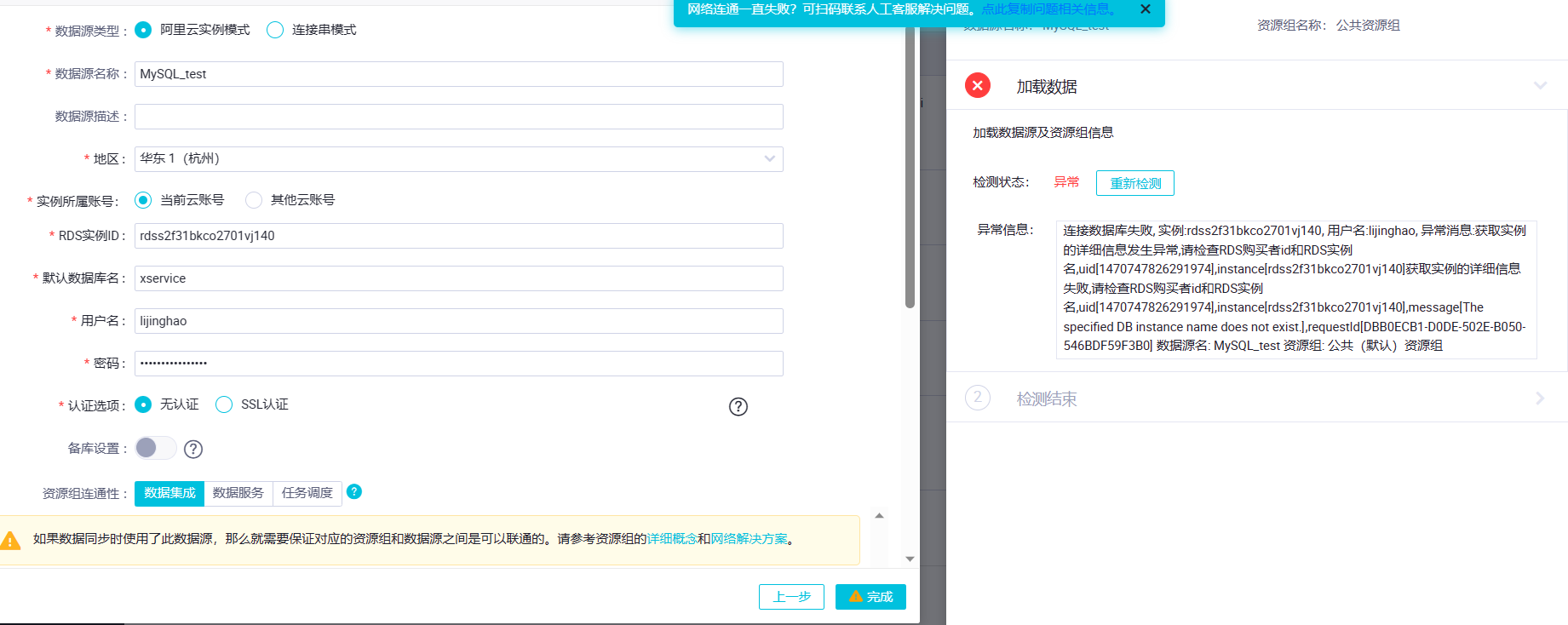Screen dimensions: 1568x625
Task: Collapse the 加载数据 section chevron
Action: tap(1540, 86)
